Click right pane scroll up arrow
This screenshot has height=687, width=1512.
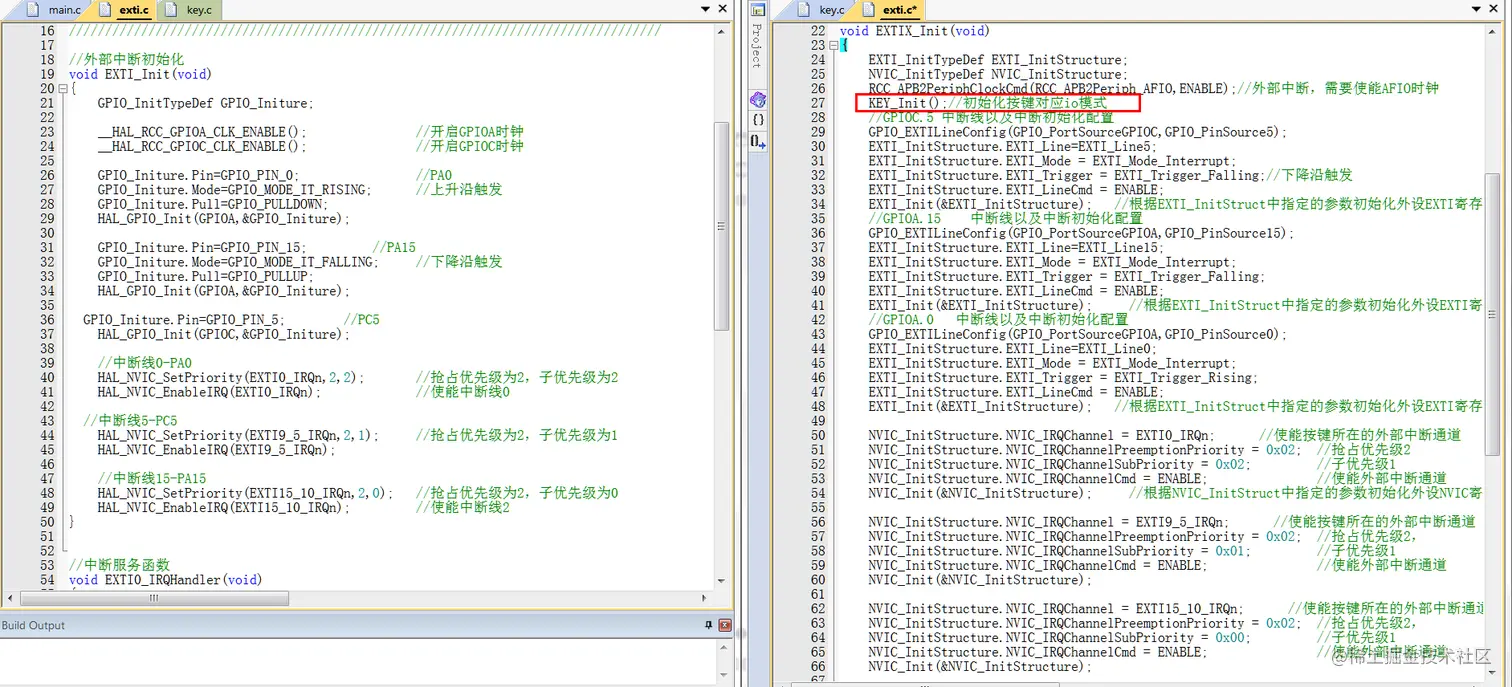[x=1493, y=31]
